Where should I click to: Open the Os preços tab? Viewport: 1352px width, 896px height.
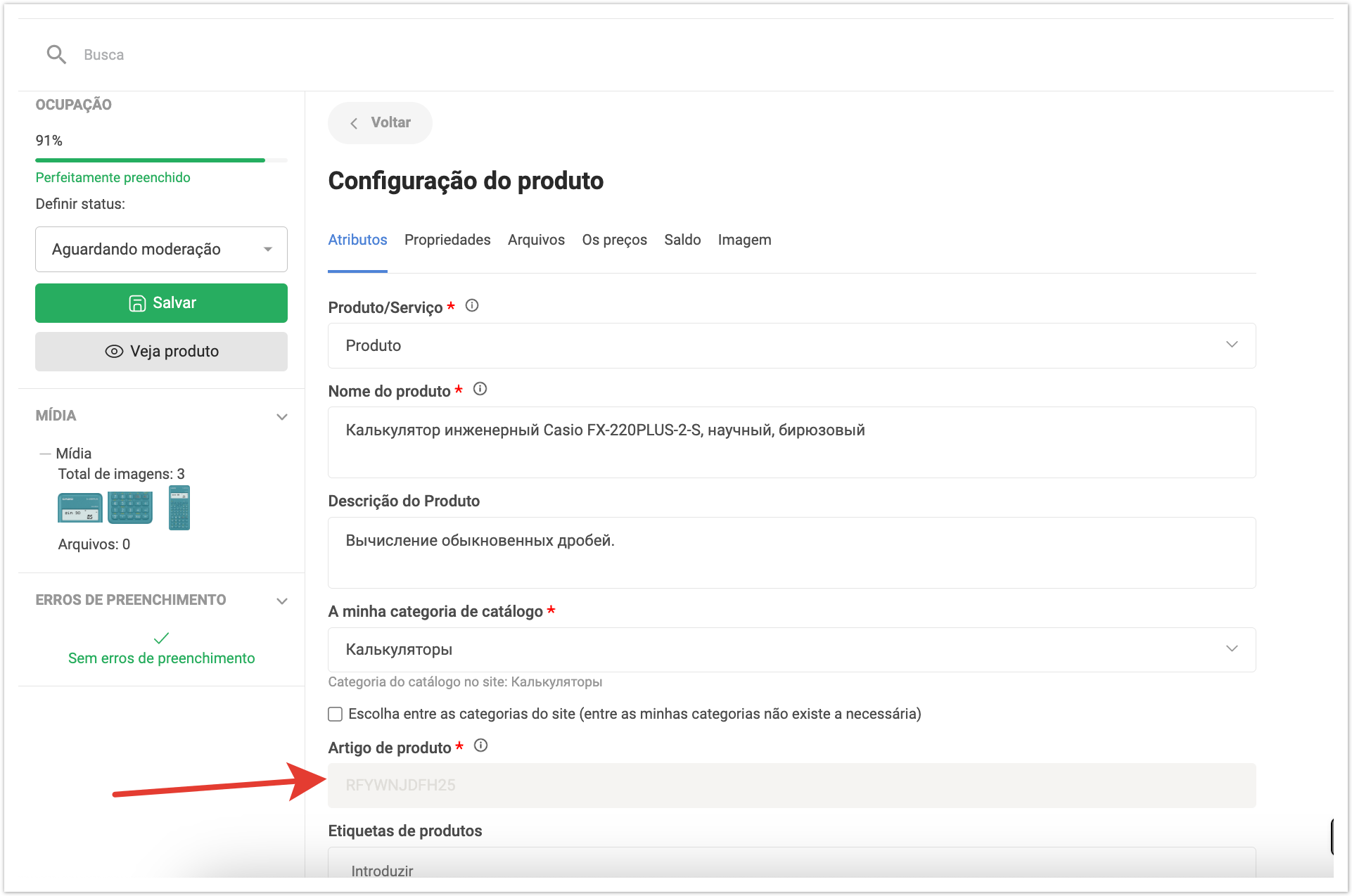(614, 240)
